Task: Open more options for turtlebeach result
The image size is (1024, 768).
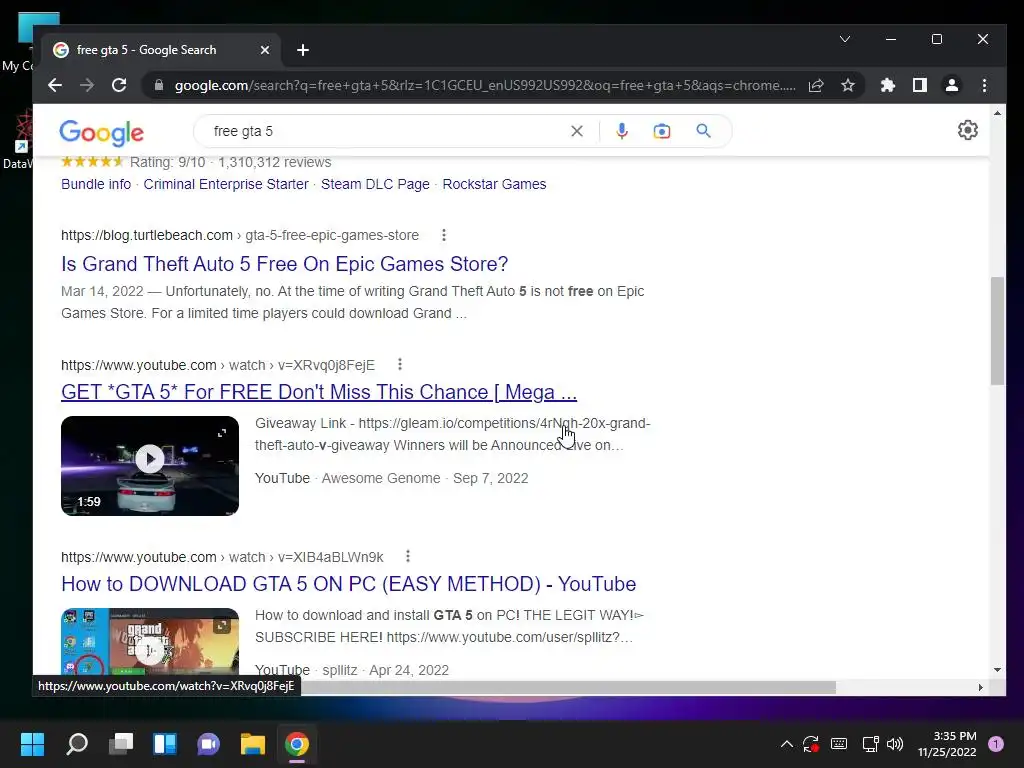Action: point(444,235)
